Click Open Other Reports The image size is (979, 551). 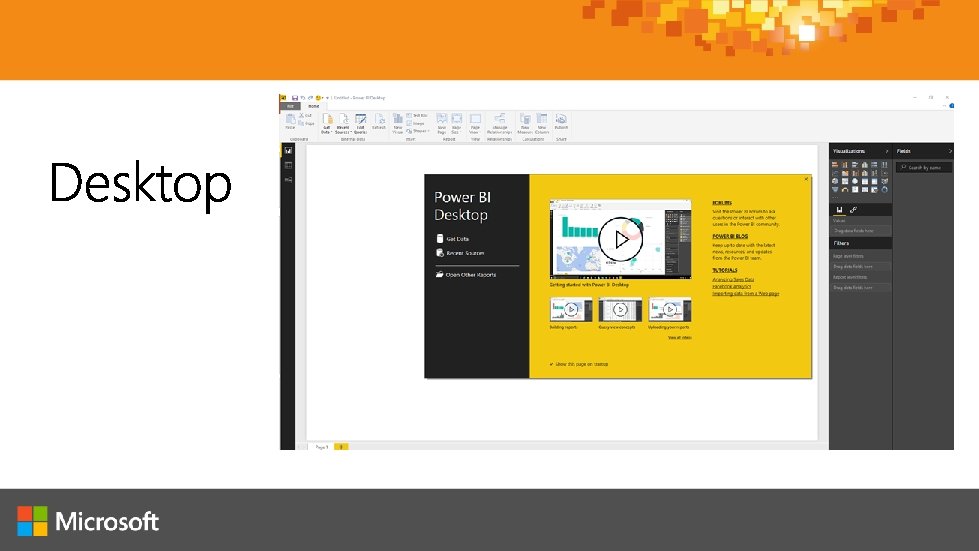point(466,275)
